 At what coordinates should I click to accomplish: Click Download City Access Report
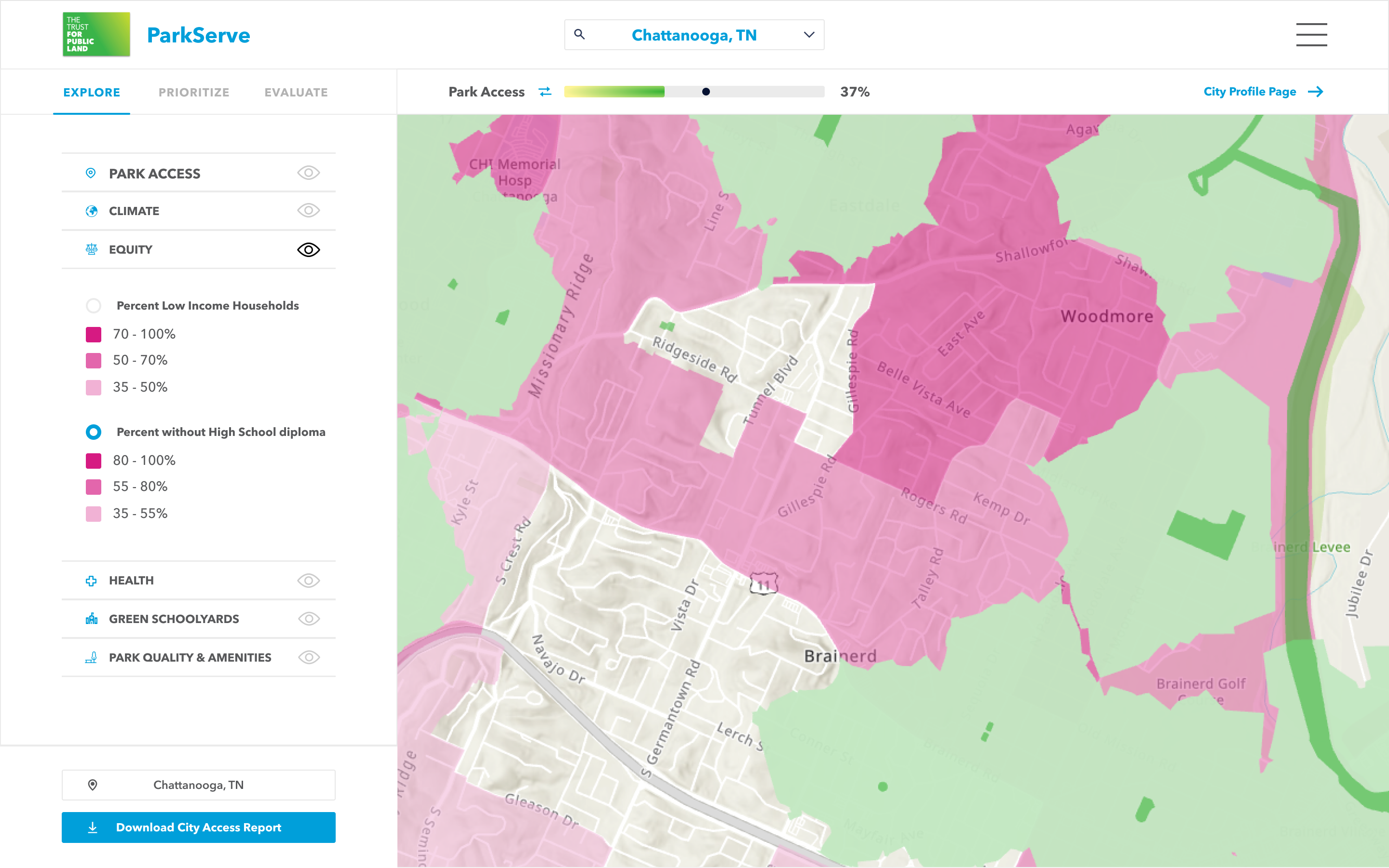[198, 827]
